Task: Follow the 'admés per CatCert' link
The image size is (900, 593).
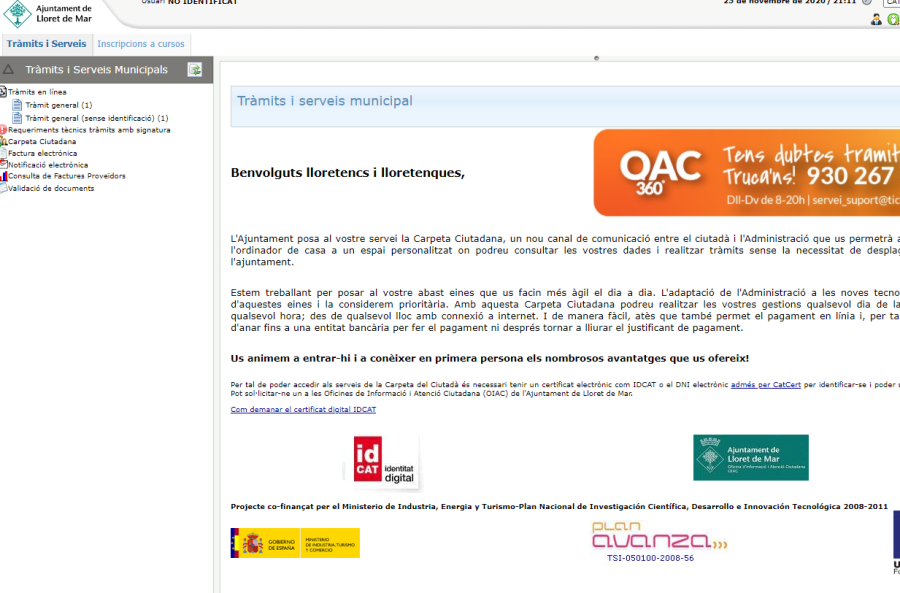Action: pyautogui.click(x=766, y=385)
